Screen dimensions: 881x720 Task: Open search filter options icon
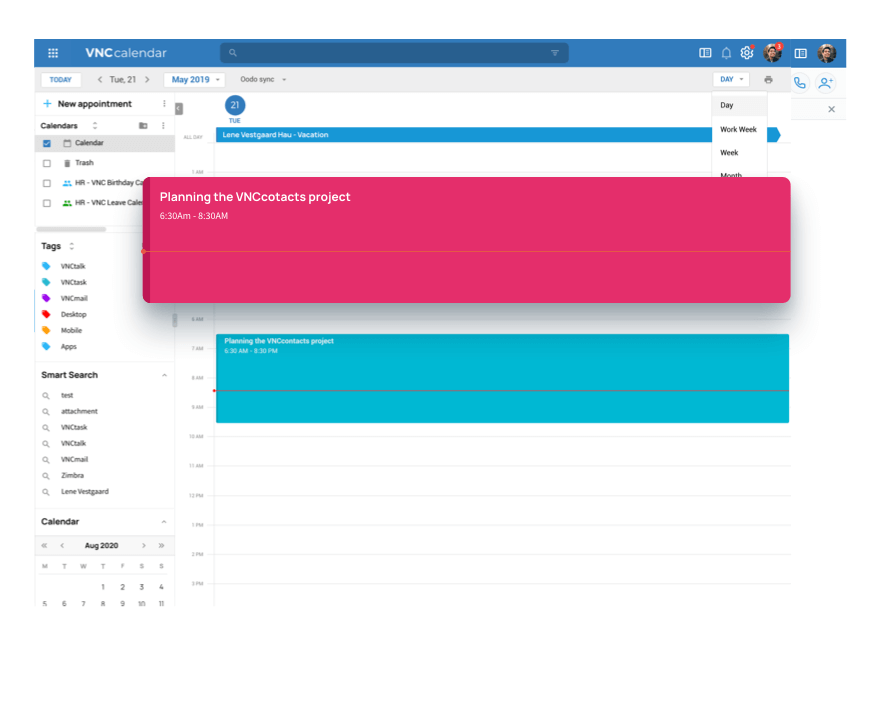tap(555, 53)
